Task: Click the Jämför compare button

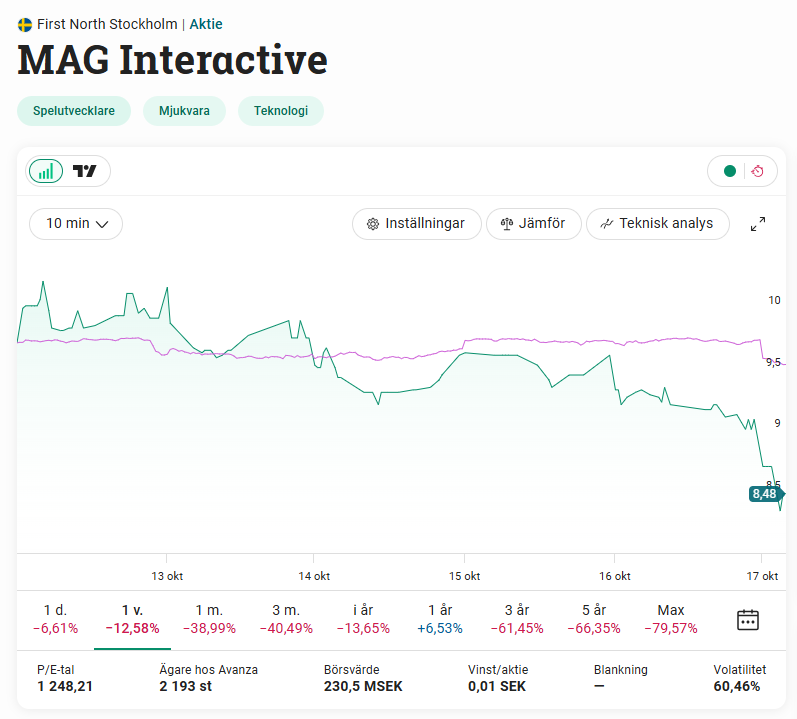Action: coord(534,224)
